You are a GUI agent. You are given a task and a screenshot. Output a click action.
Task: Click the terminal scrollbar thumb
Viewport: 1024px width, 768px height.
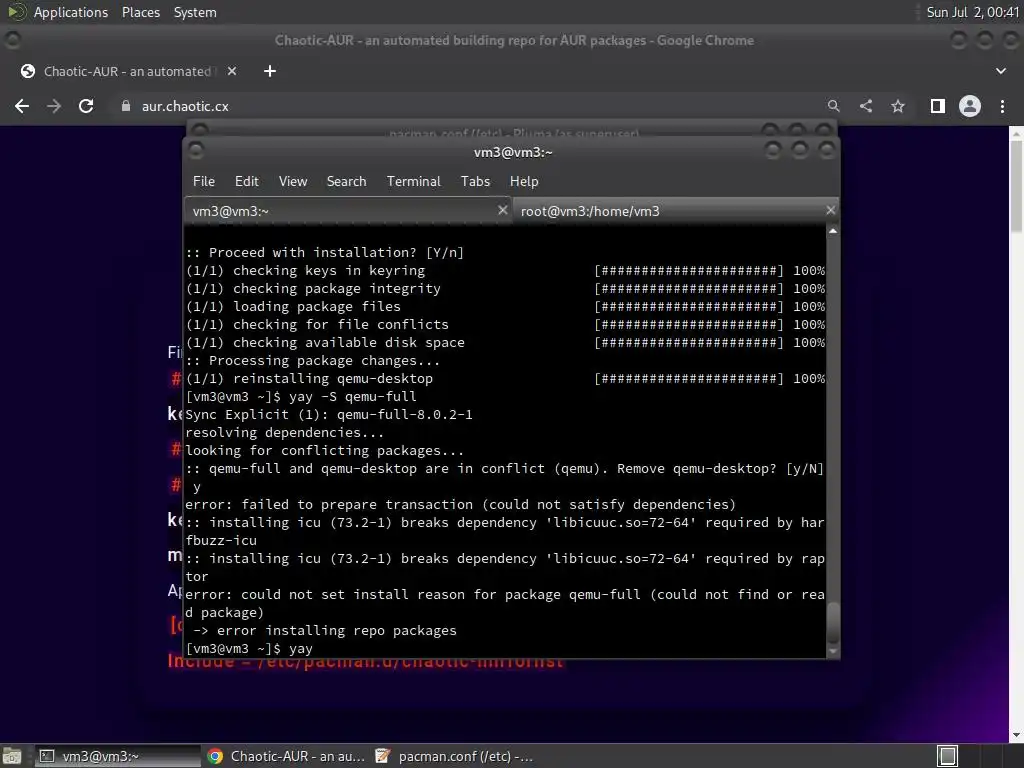tap(833, 622)
